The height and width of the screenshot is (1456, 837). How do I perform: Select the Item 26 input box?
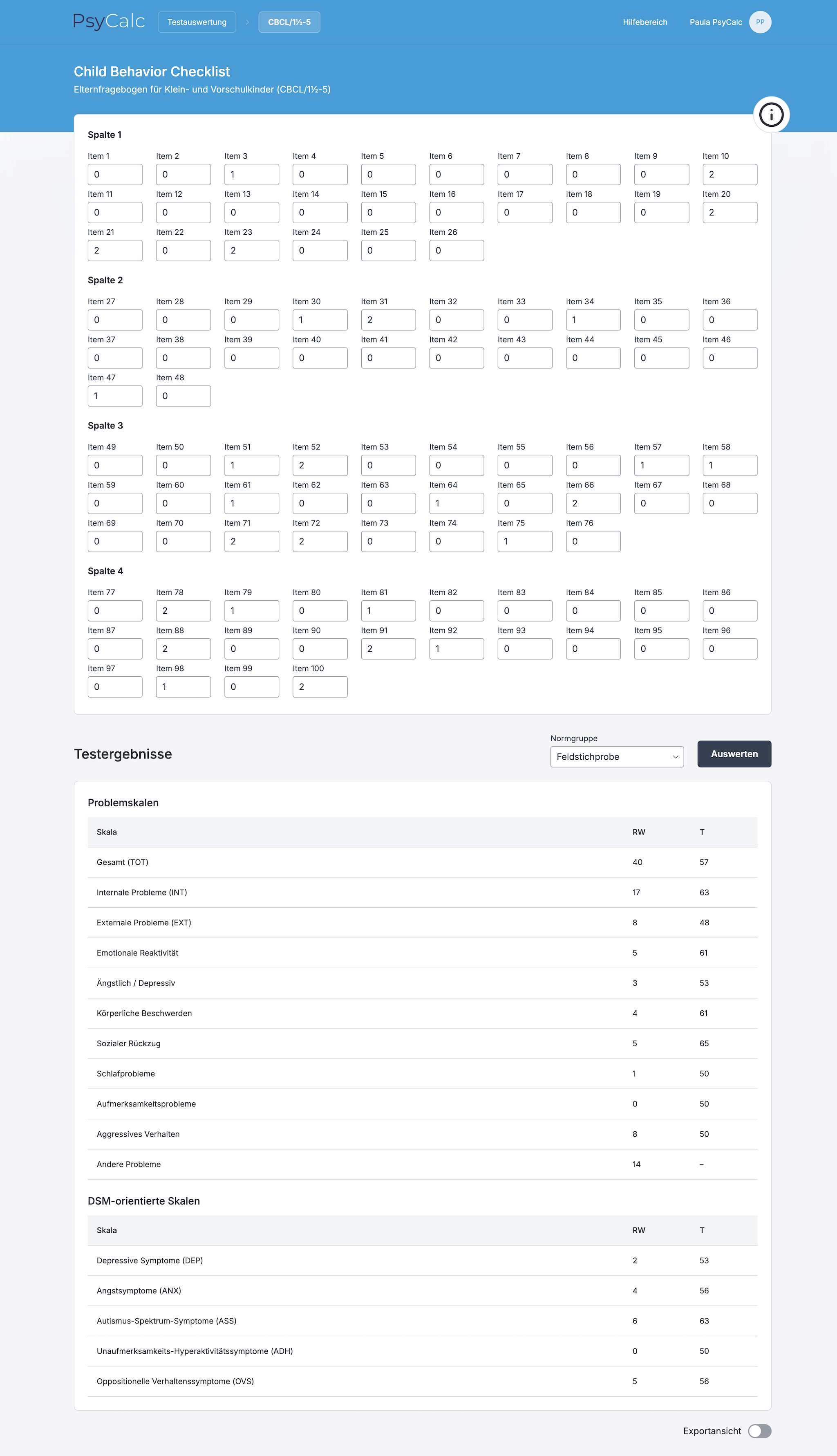(457, 251)
